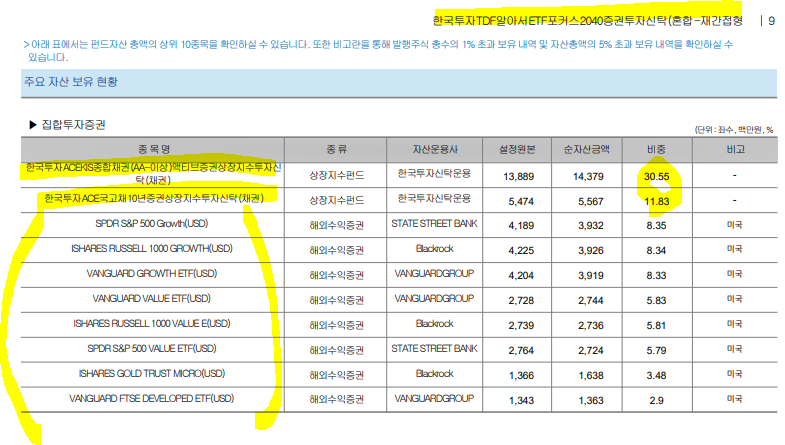The width and height of the screenshot is (785, 445).
Task: Click the 11.83 weight value
Action: [x=656, y=201]
